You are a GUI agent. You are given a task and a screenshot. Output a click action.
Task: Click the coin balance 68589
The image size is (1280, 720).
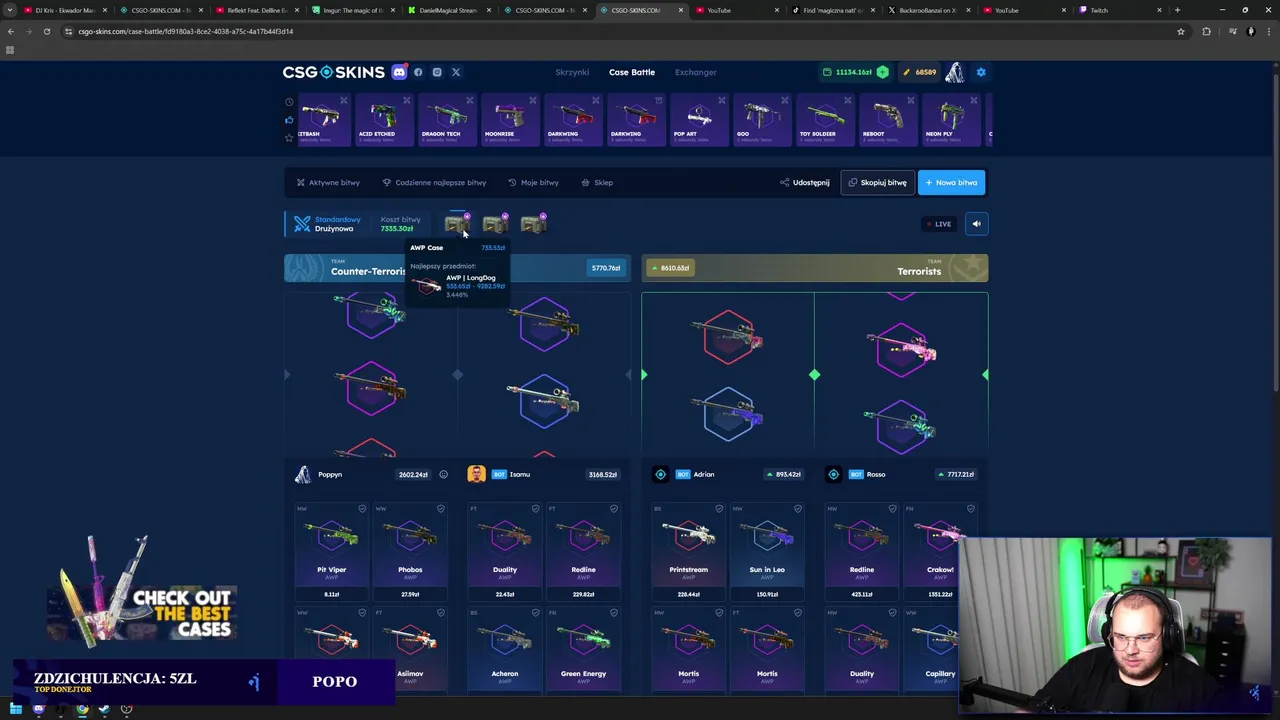point(918,72)
